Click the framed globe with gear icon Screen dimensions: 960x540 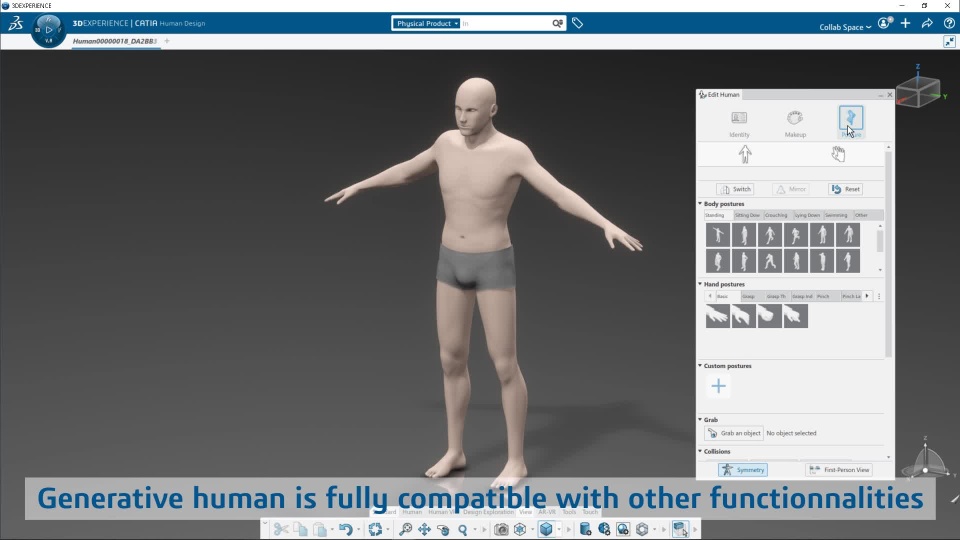click(x=623, y=529)
